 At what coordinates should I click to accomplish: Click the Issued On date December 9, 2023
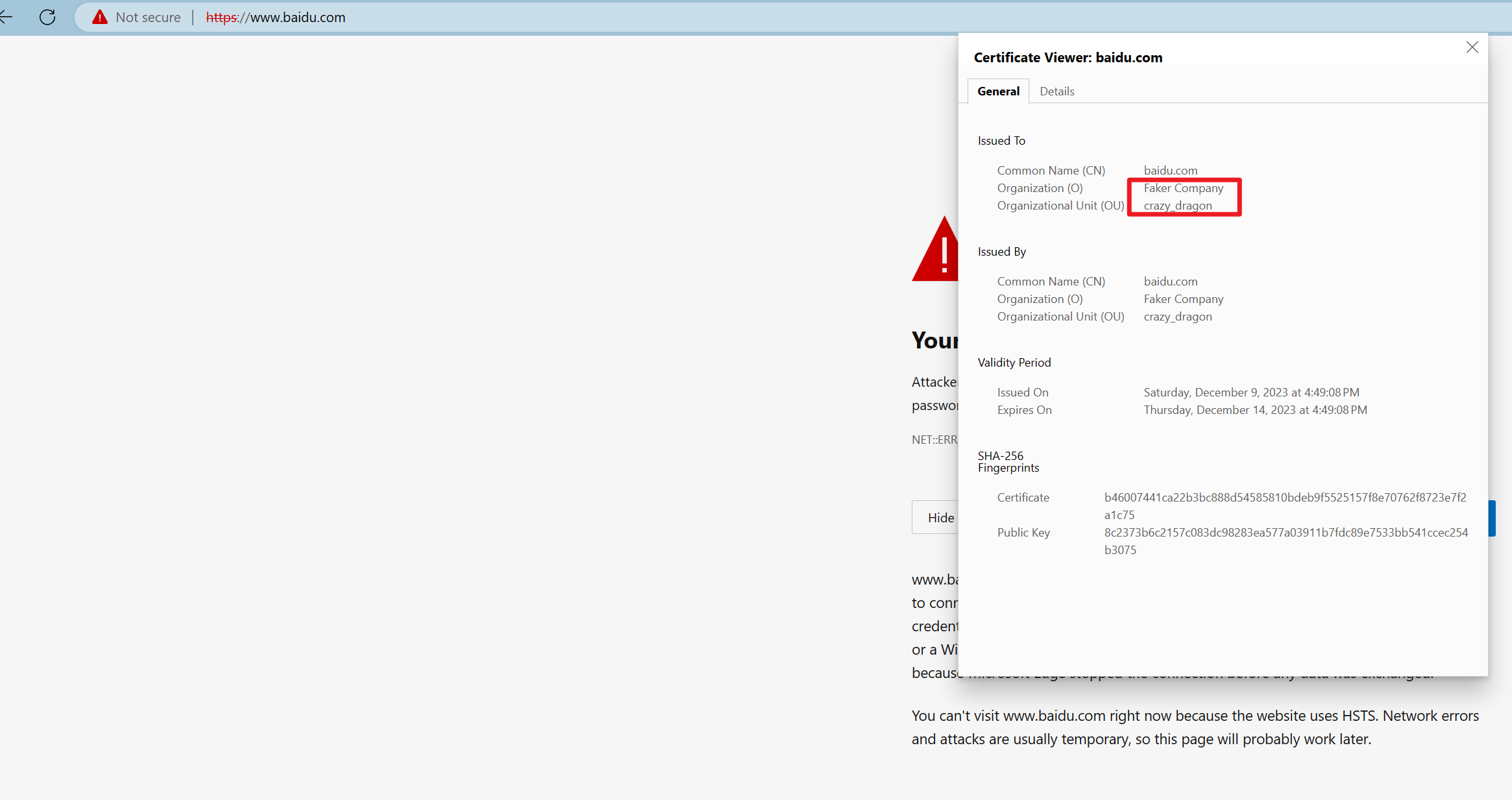pyautogui.click(x=1251, y=393)
